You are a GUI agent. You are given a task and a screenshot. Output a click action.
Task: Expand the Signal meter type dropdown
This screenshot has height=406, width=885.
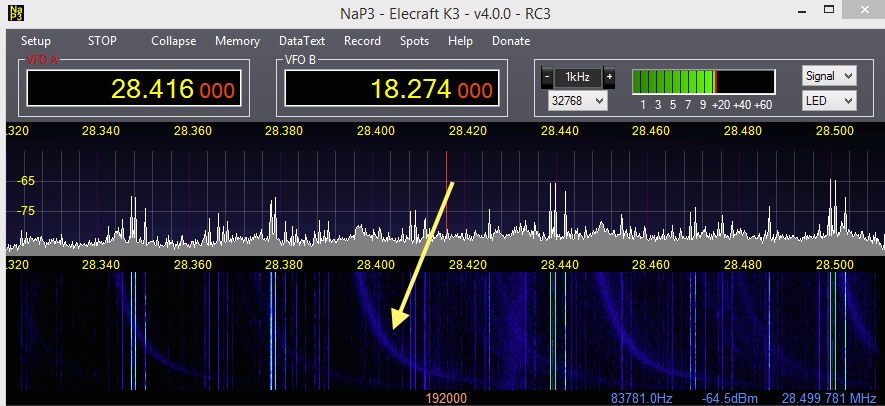click(x=829, y=76)
